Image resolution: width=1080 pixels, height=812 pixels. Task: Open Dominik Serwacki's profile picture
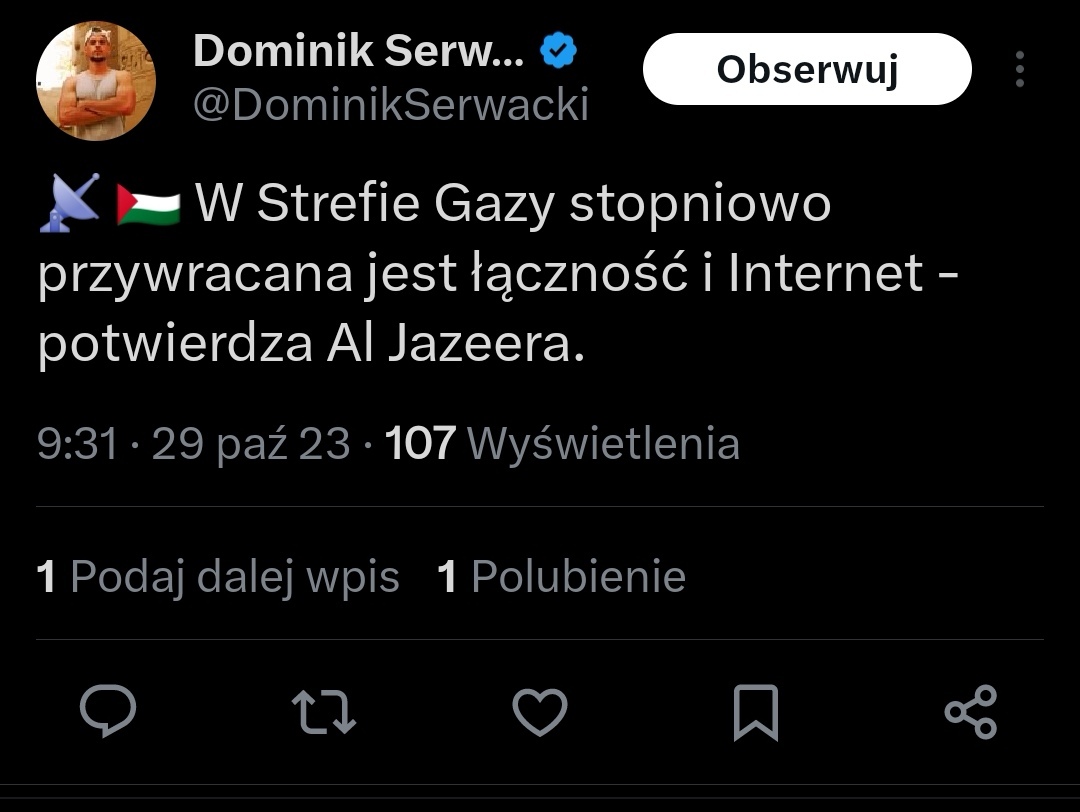coord(96,81)
